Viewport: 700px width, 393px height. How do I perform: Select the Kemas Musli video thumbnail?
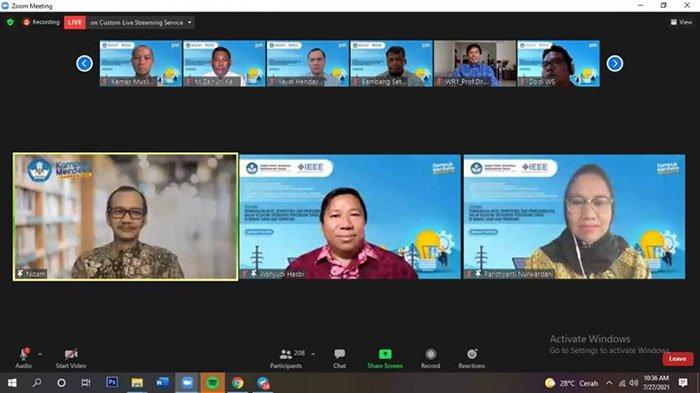[x=141, y=63]
